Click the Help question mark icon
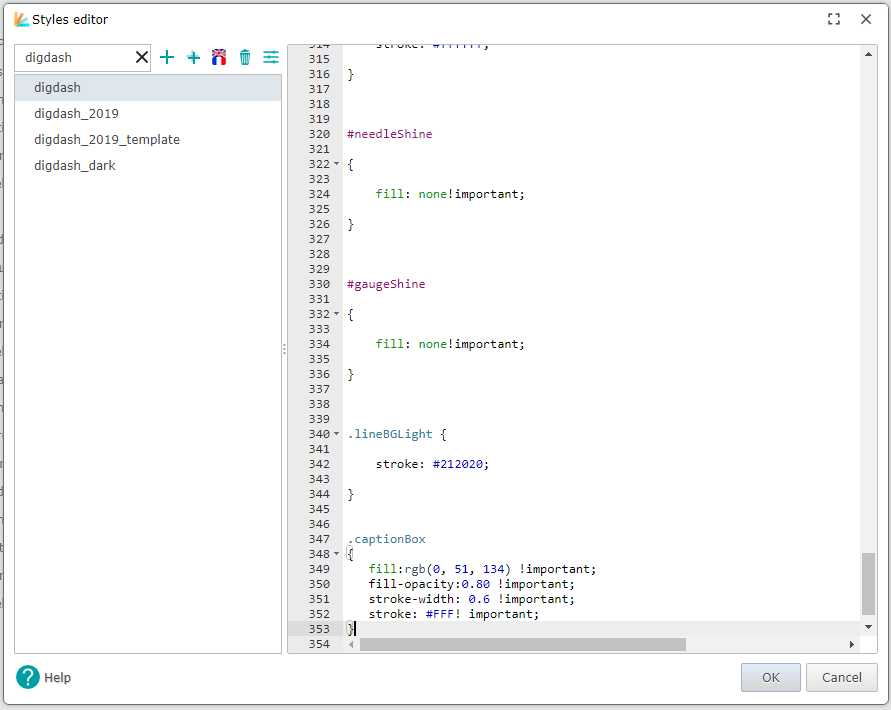The width and height of the screenshot is (891, 710). point(28,677)
